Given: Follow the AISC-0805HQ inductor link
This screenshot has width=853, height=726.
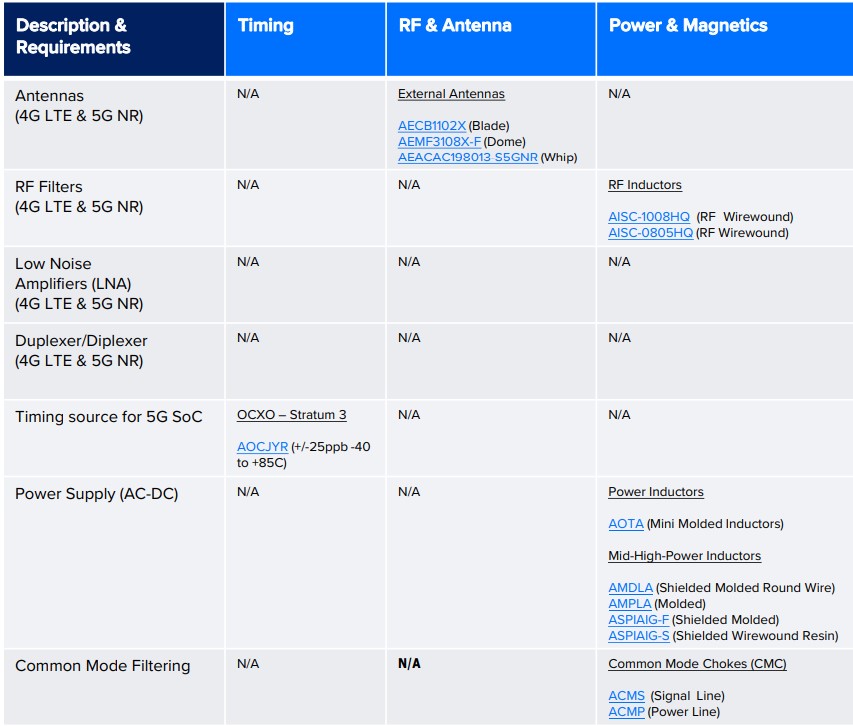Looking at the screenshot, I should coord(650,233).
